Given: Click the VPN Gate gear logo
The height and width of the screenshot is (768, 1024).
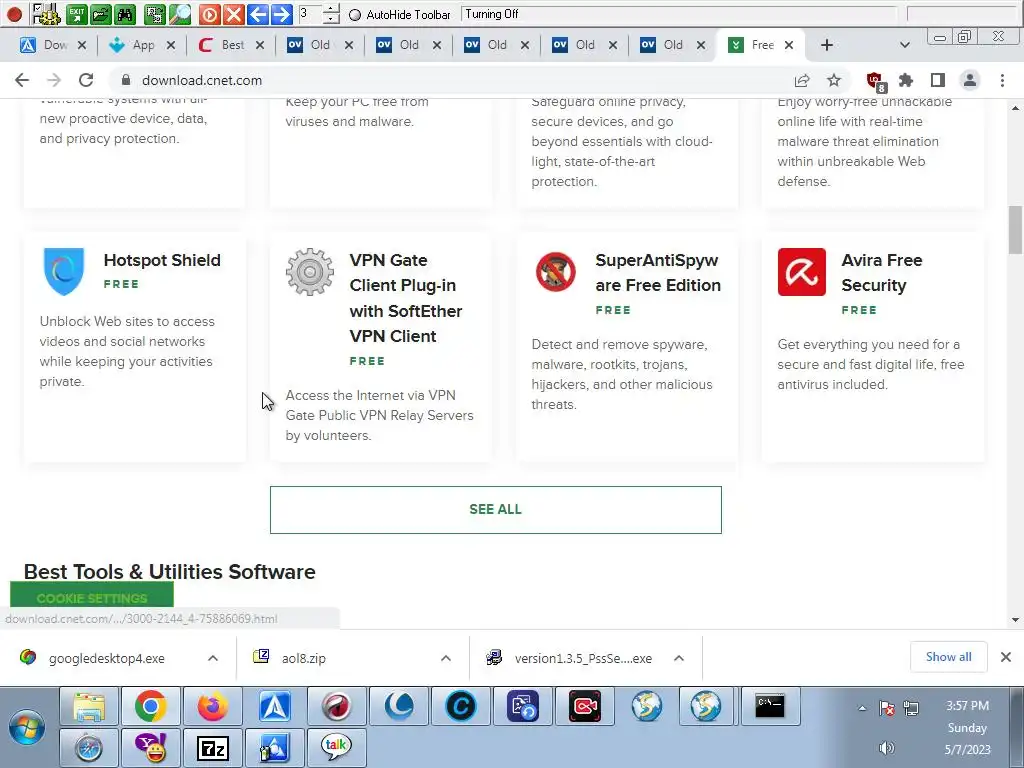Looking at the screenshot, I should coord(310,272).
